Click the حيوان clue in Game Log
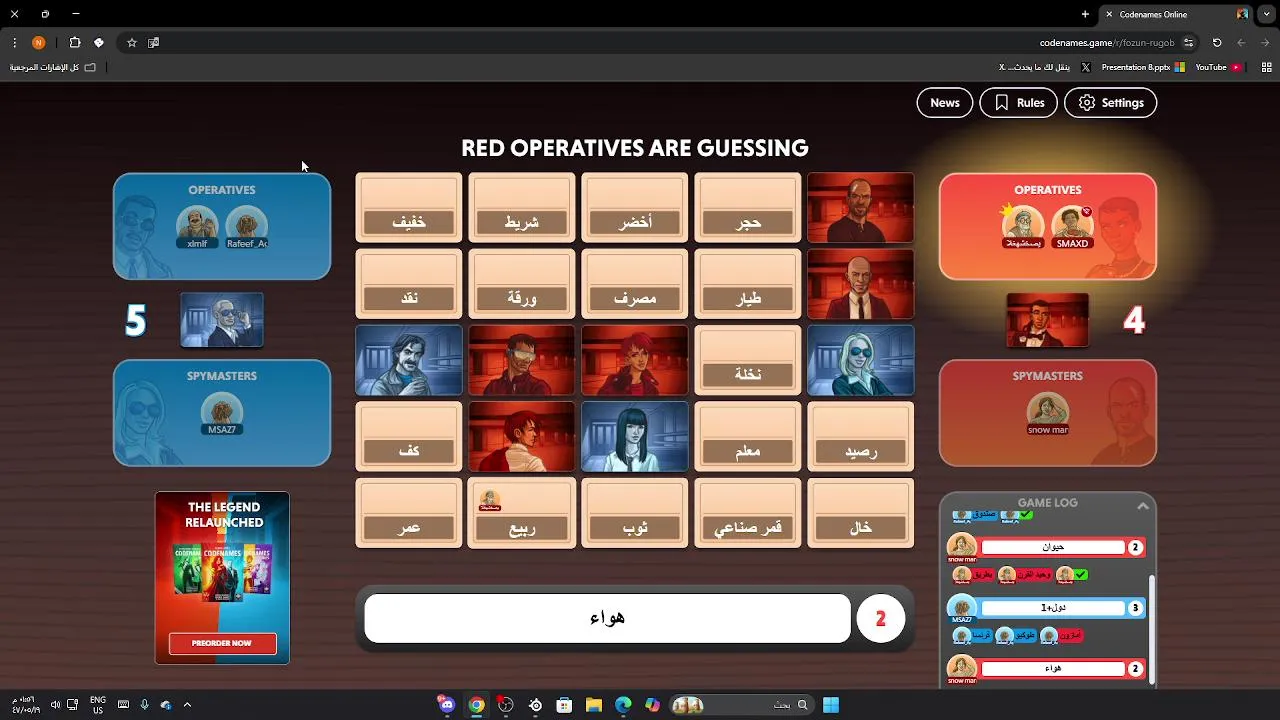The image size is (1280, 720). click(x=1053, y=547)
